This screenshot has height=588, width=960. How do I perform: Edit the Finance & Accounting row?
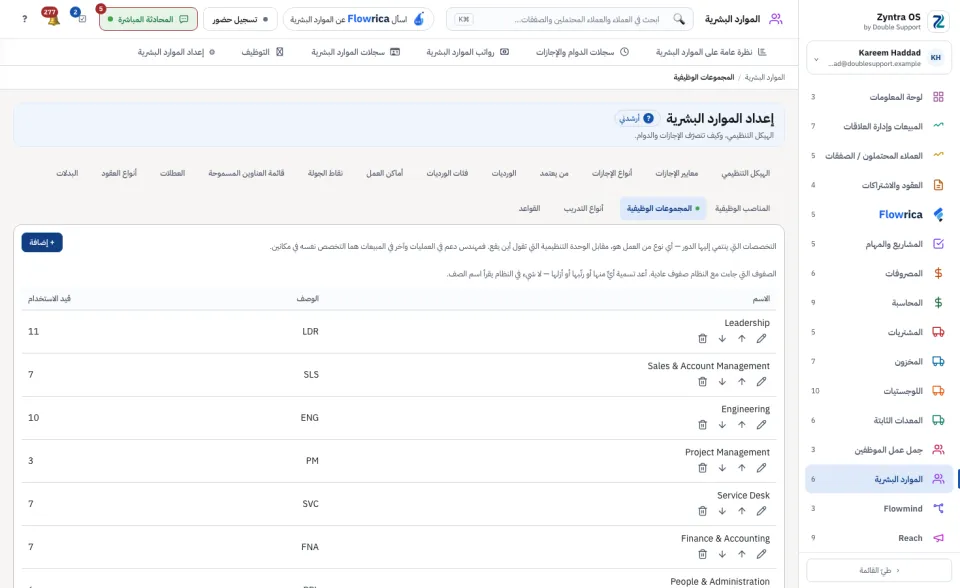(x=761, y=554)
